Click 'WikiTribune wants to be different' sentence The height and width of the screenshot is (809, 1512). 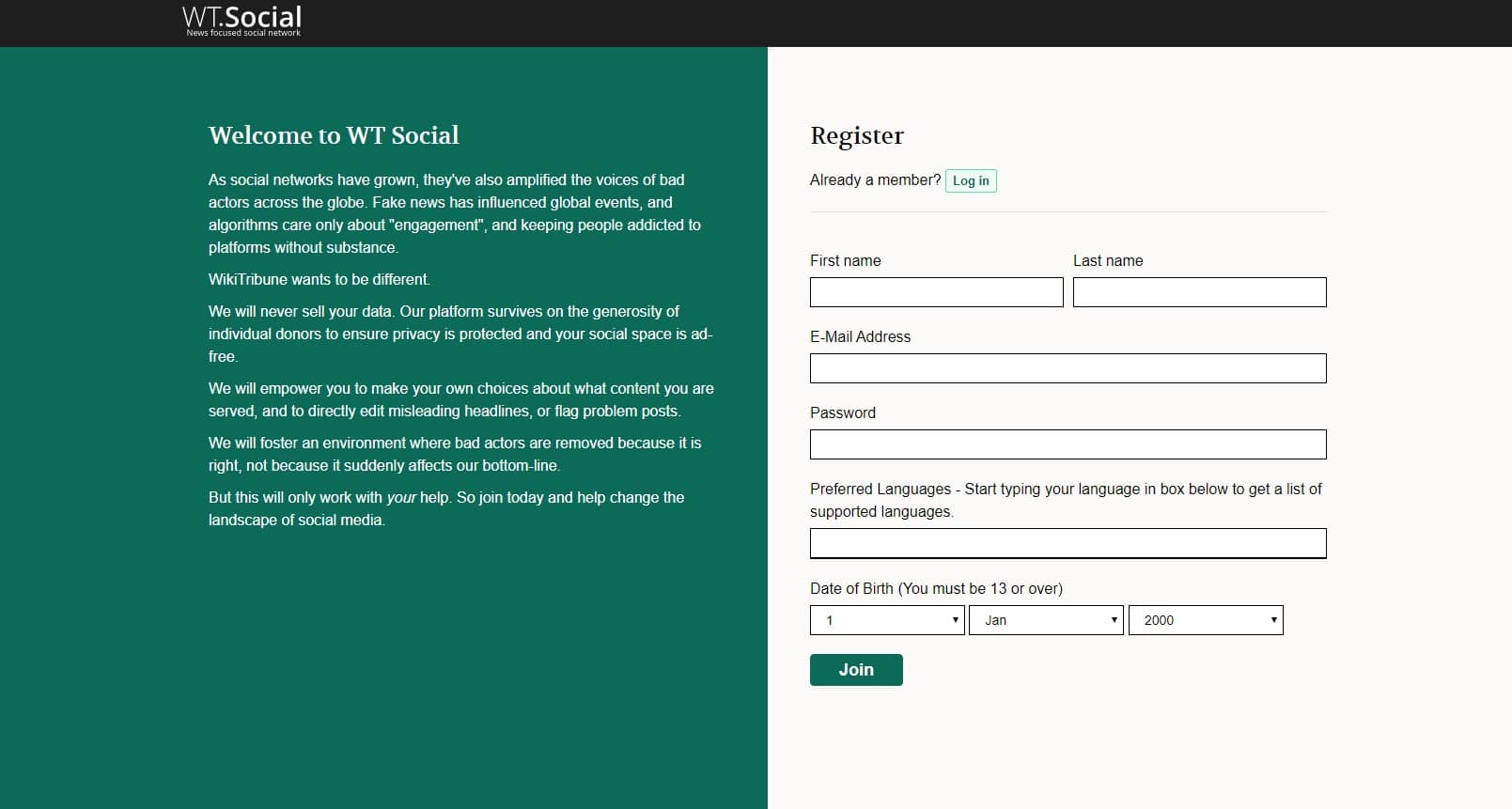[319, 279]
